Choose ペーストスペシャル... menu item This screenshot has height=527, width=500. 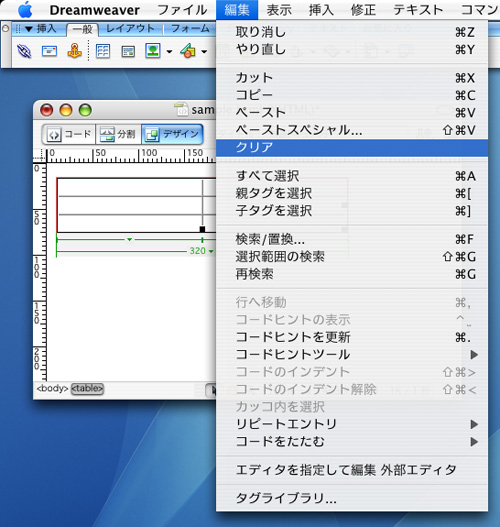pos(352,130)
